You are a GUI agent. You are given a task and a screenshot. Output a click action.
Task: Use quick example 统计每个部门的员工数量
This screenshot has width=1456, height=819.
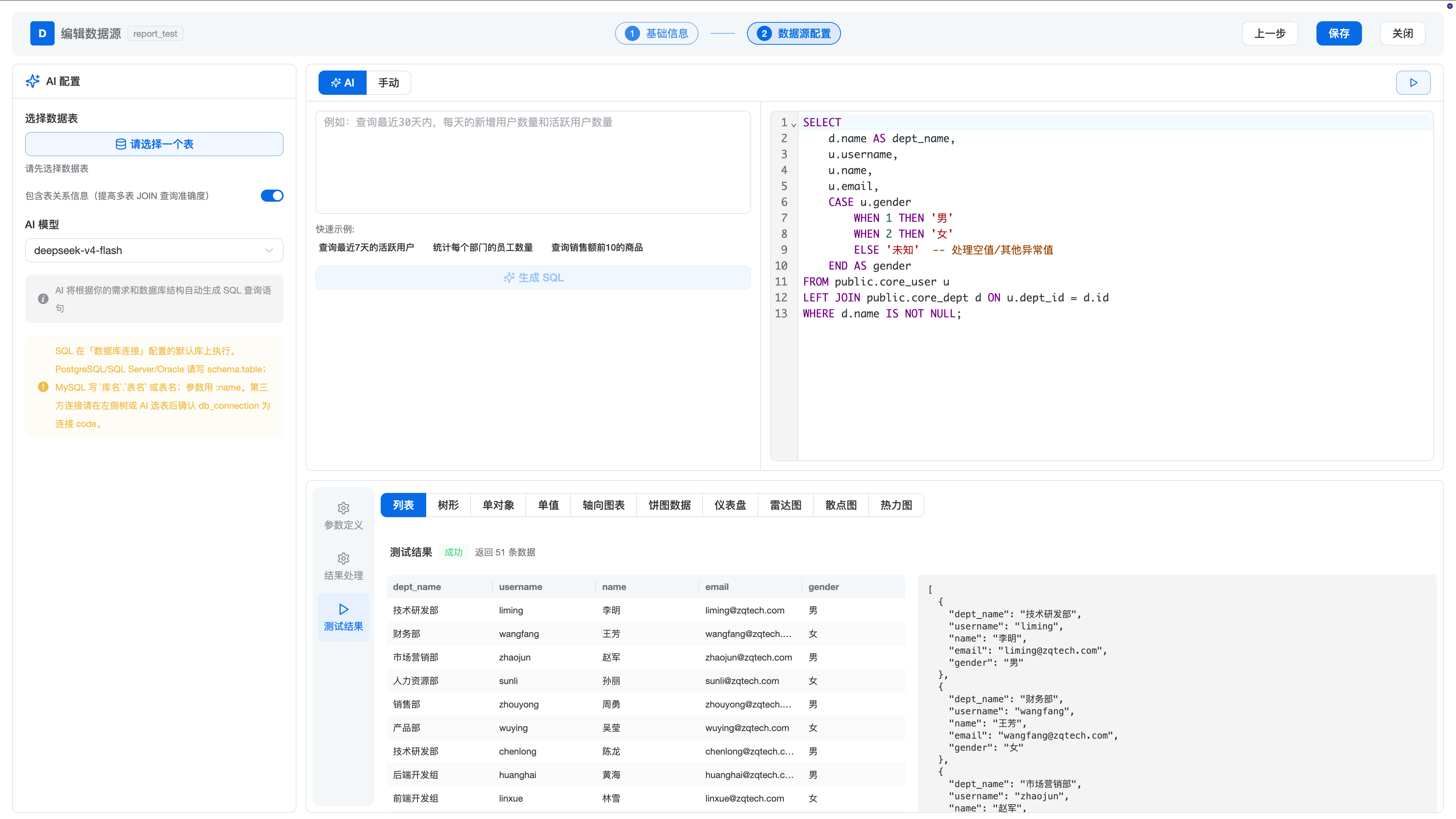pyautogui.click(x=483, y=248)
